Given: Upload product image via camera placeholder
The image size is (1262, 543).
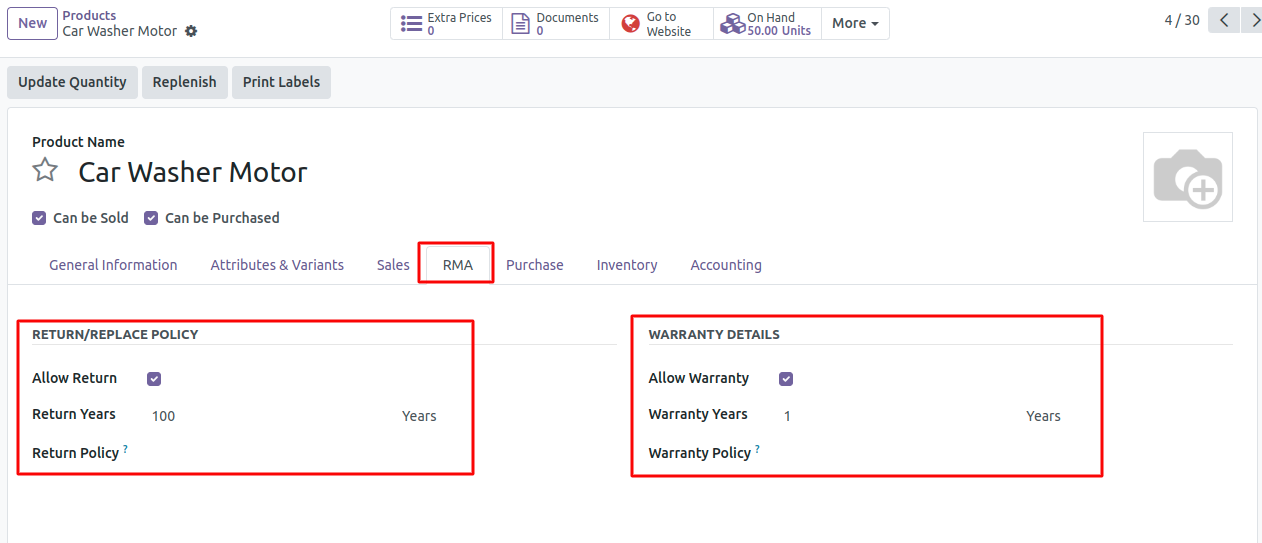Looking at the screenshot, I should 1187,177.
